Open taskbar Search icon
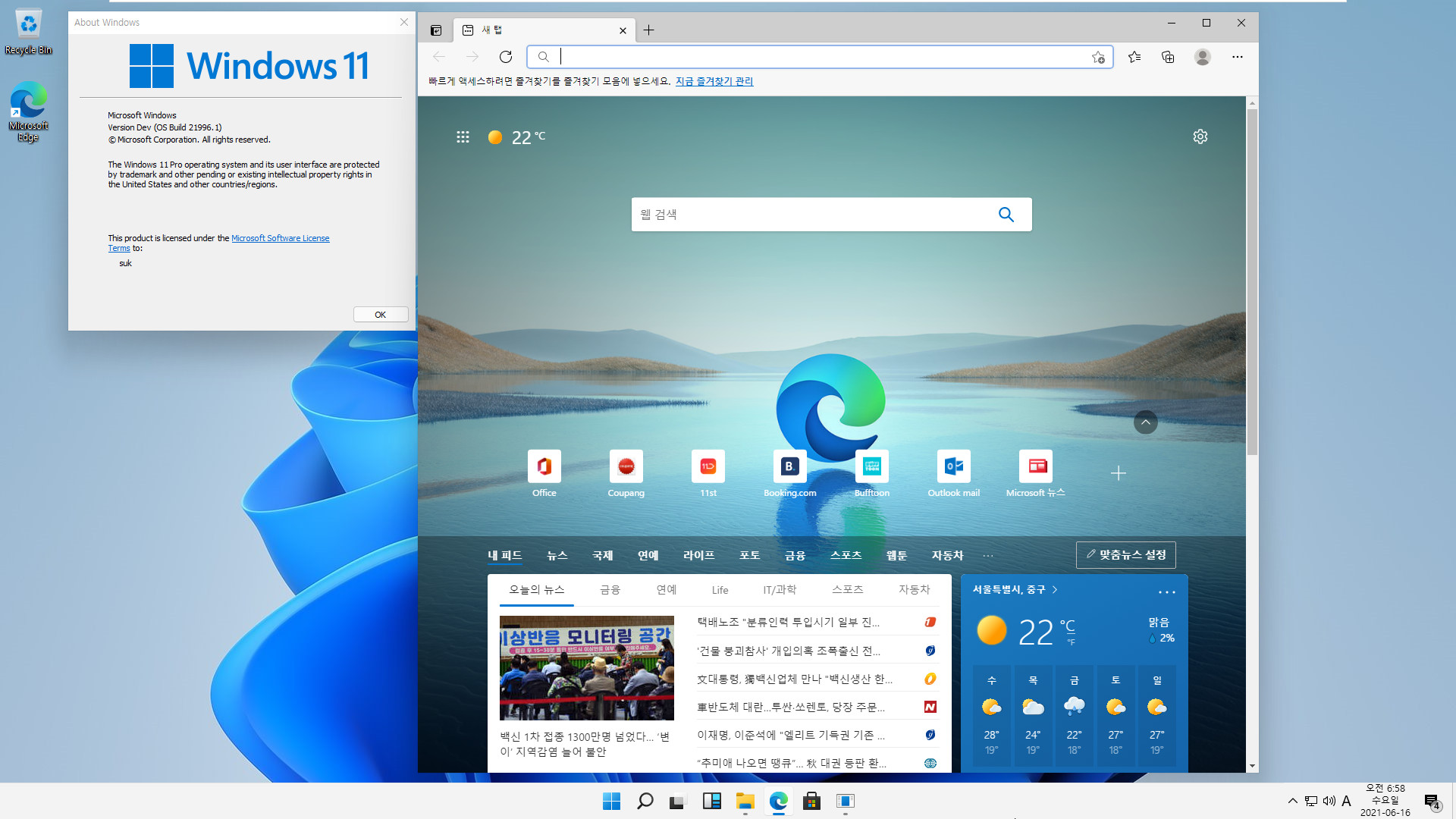The height and width of the screenshot is (819, 1456). pos(645,801)
